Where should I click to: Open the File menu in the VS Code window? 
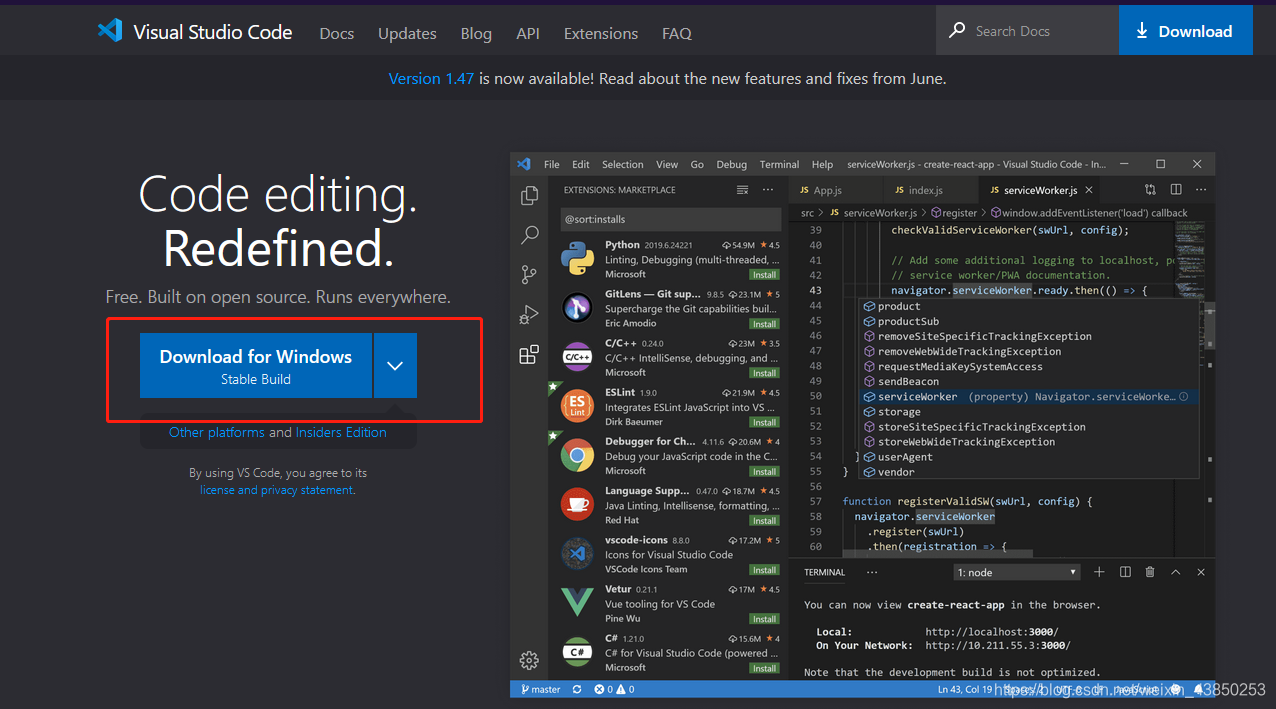pos(552,164)
